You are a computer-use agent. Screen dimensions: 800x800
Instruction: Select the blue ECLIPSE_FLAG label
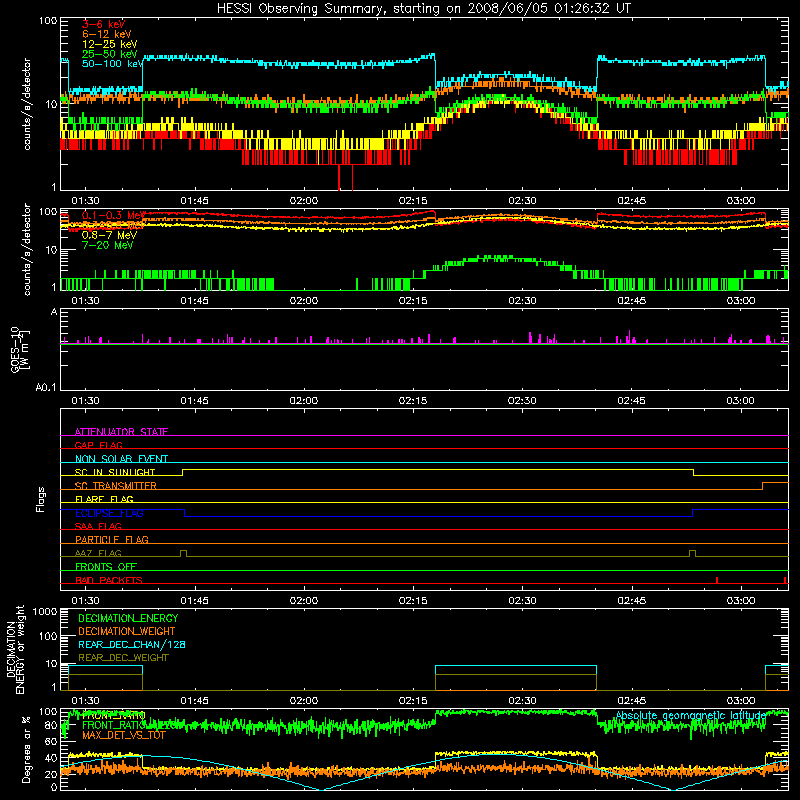[x=109, y=513]
